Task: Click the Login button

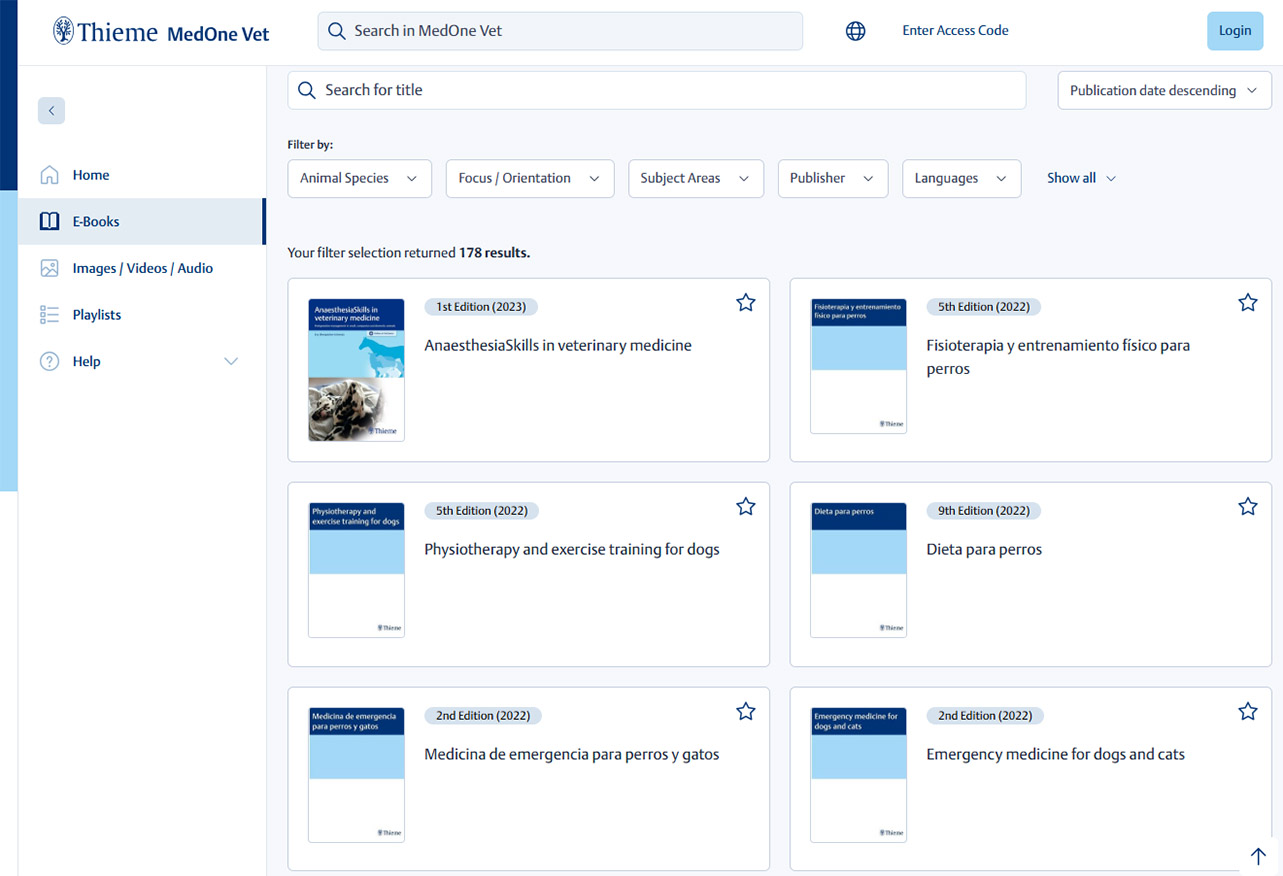Action: click(x=1234, y=31)
